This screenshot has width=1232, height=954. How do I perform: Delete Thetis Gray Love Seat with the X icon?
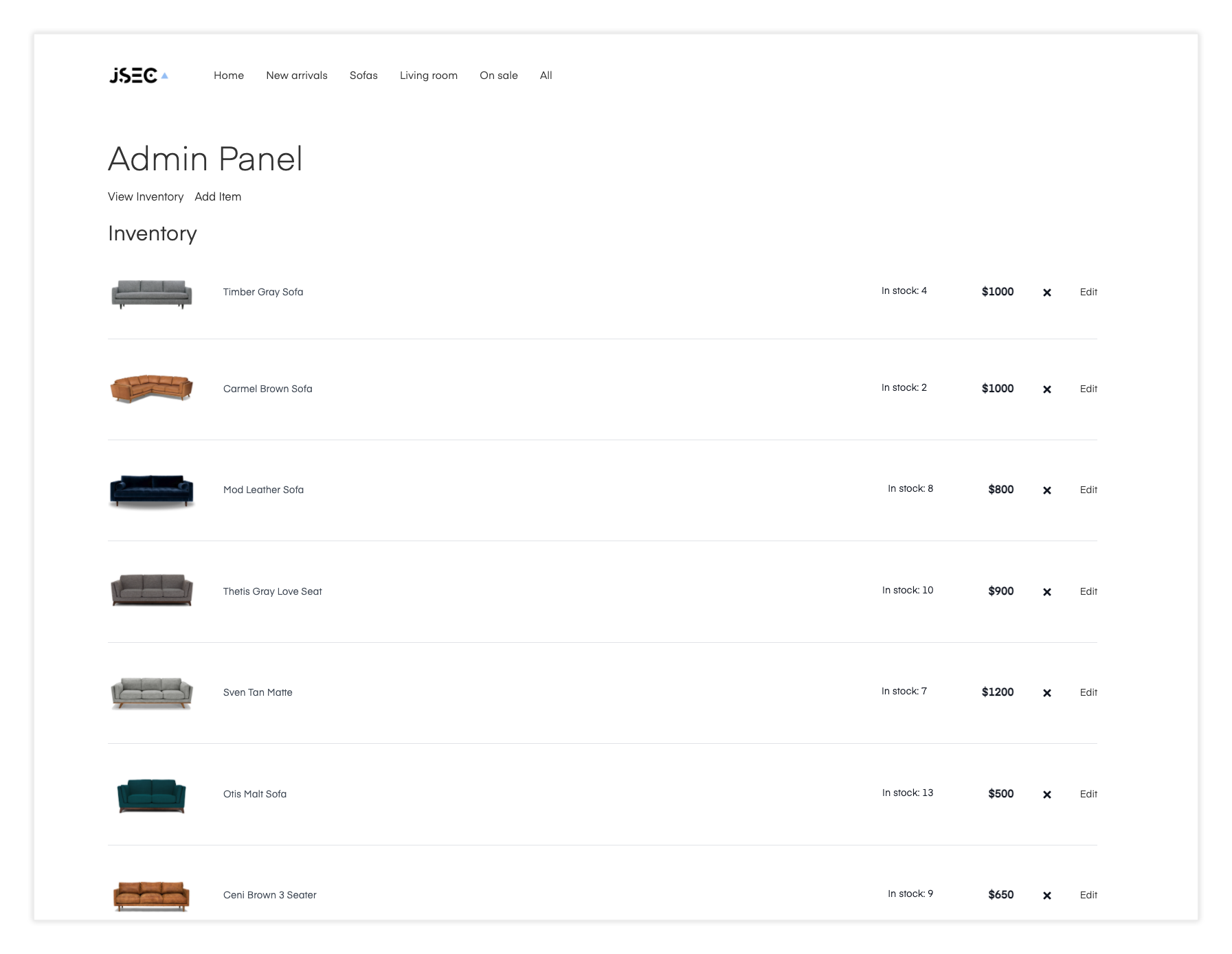(1048, 591)
